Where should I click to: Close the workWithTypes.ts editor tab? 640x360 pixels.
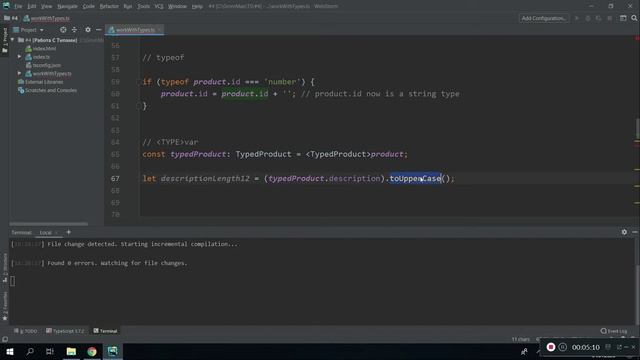pyautogui.click(x=159, y=30)
